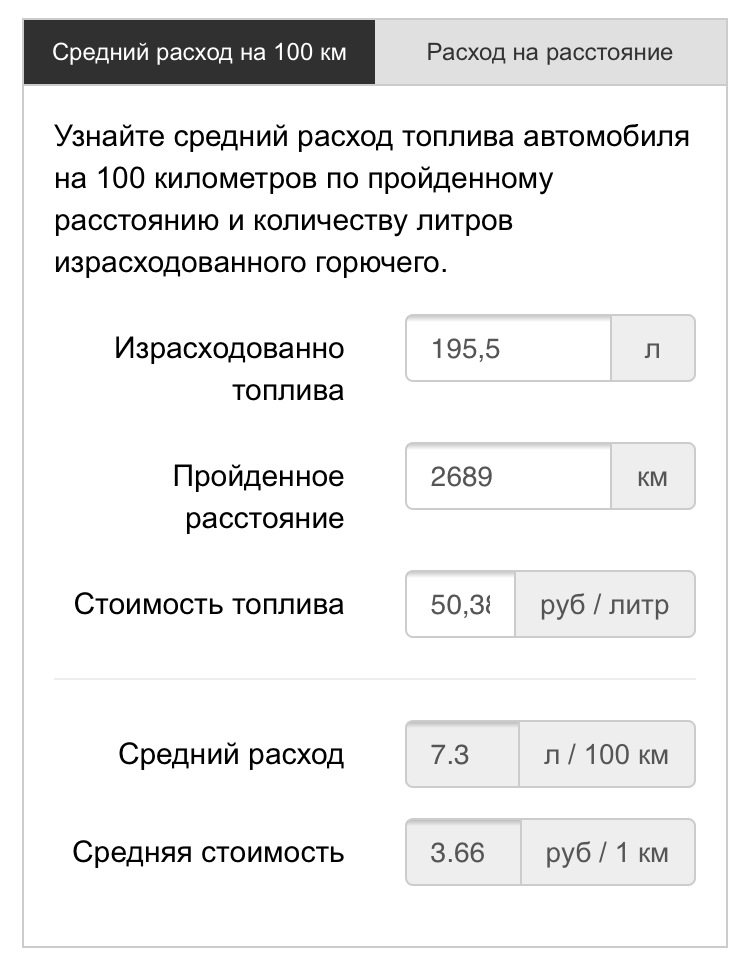Click the "Израсходованно топлива" label
The height and width of the screenshot is (972, 750).
[230, 368]
